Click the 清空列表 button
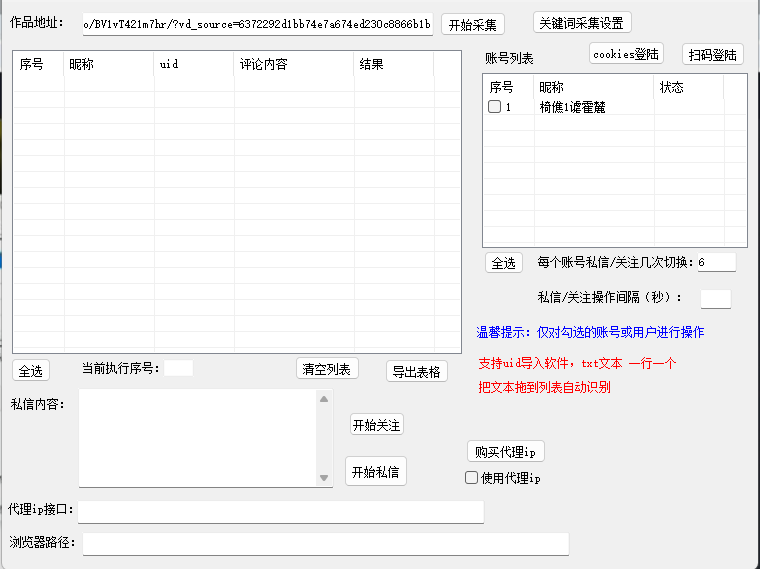 click(327, 369)
